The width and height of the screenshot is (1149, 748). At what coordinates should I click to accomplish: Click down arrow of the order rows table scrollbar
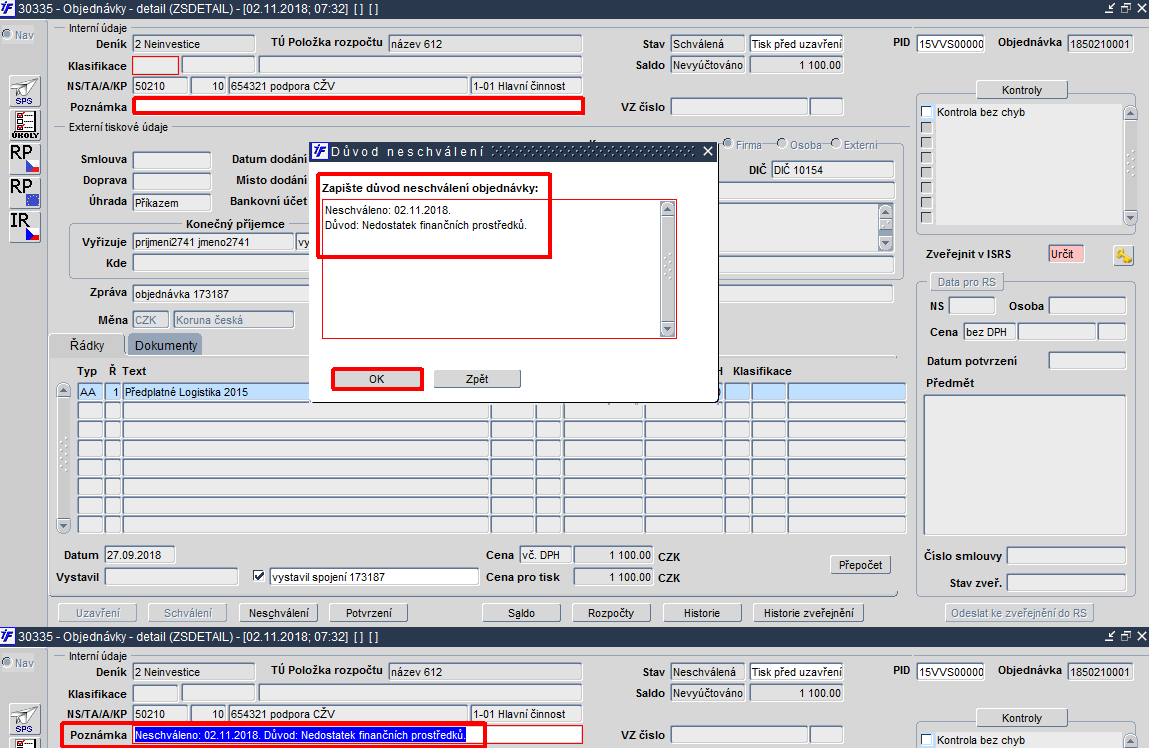[63, 525]
